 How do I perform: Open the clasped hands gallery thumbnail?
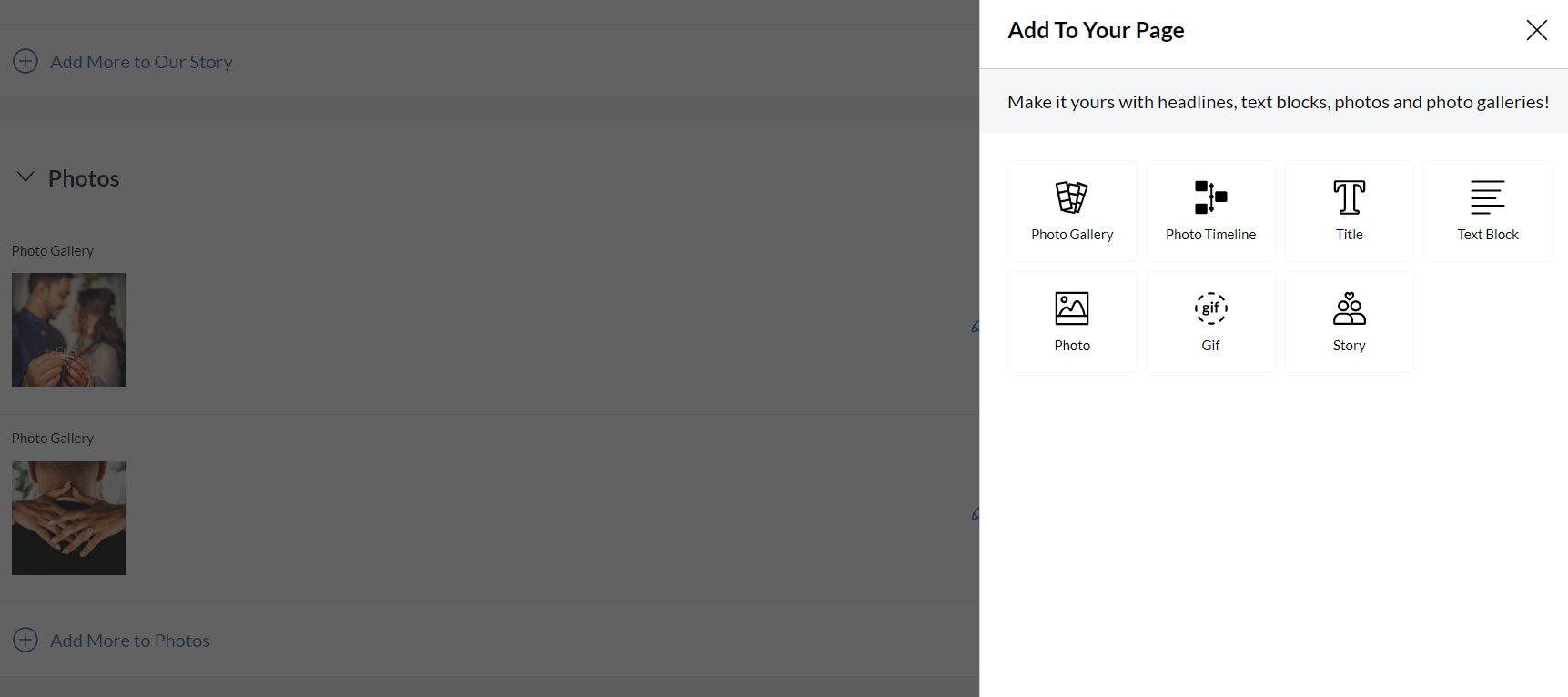point(68,518)
